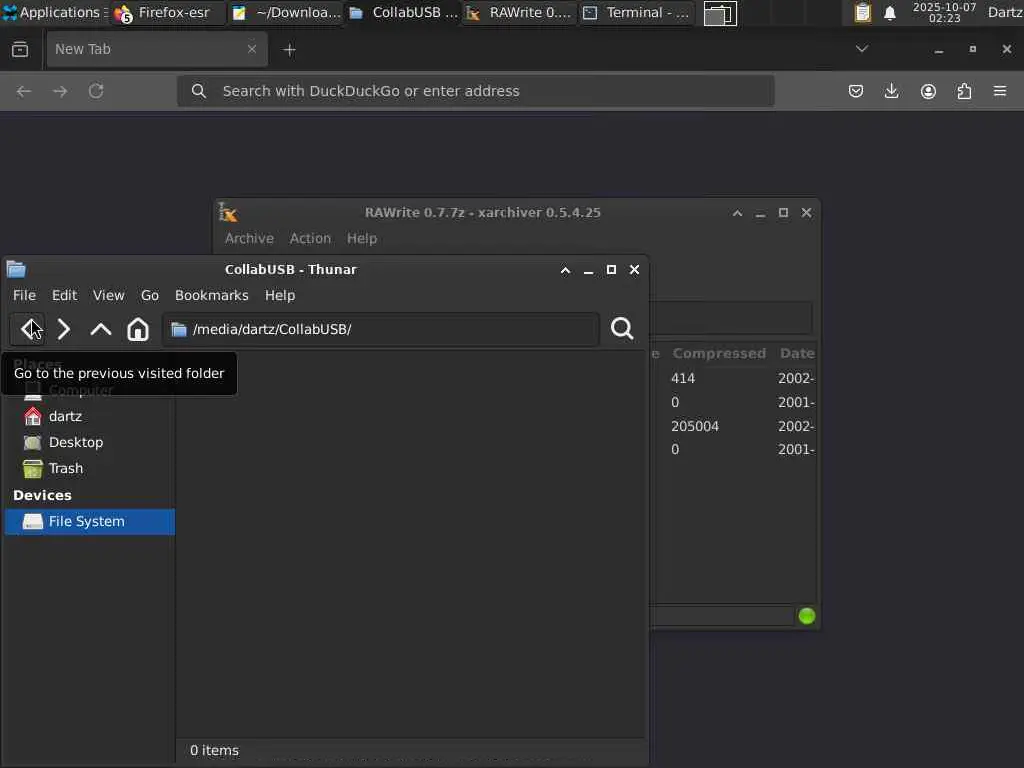This screenshot has height=768, width=1024.
Task: Click date and time clock 2025-10-07
Action: click(944, 12)
